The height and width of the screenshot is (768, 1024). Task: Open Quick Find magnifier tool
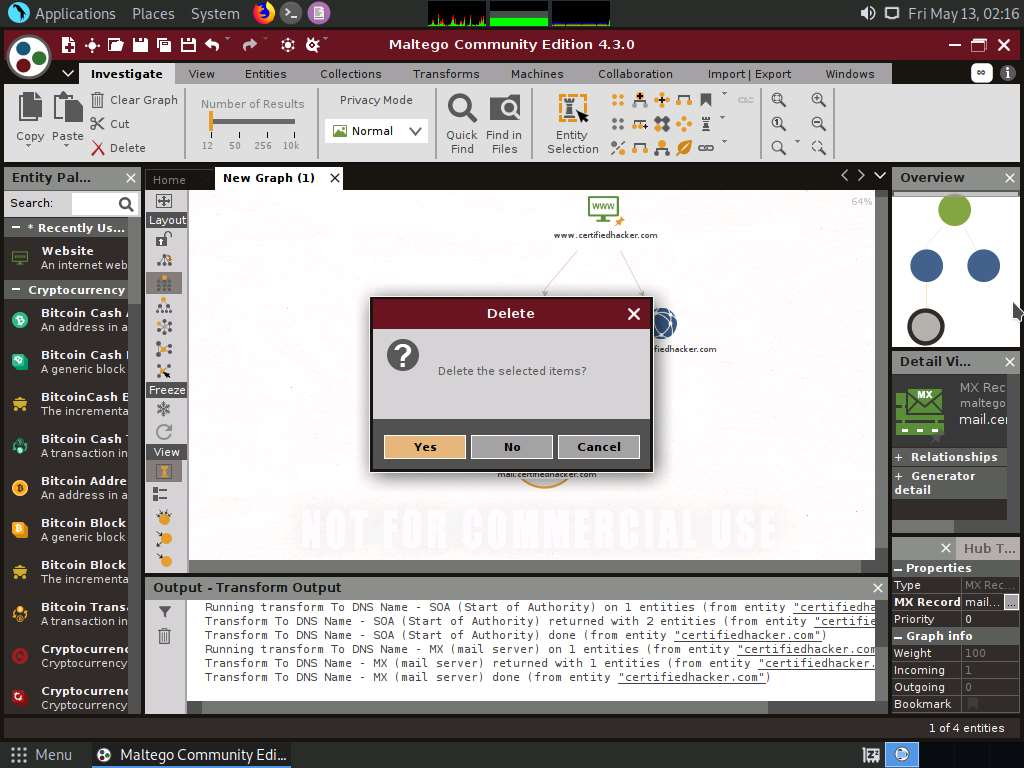pos(462,124)
